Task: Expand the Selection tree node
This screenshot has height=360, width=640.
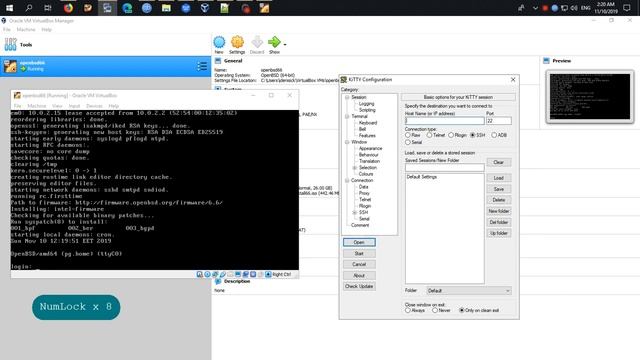Action: (x=355, y=168)
